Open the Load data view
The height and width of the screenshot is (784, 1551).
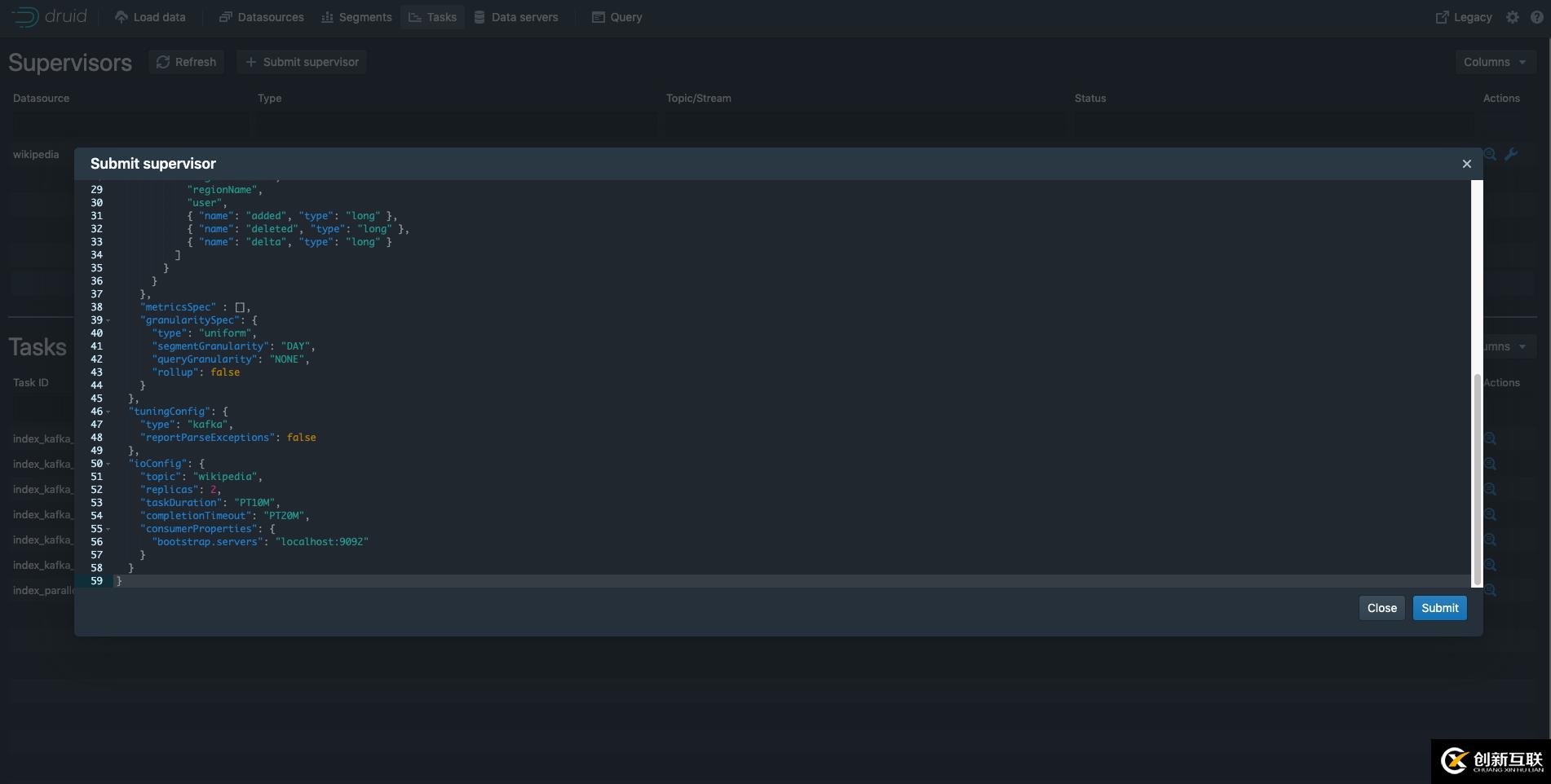pyautogui.click(x=150, y=17)
